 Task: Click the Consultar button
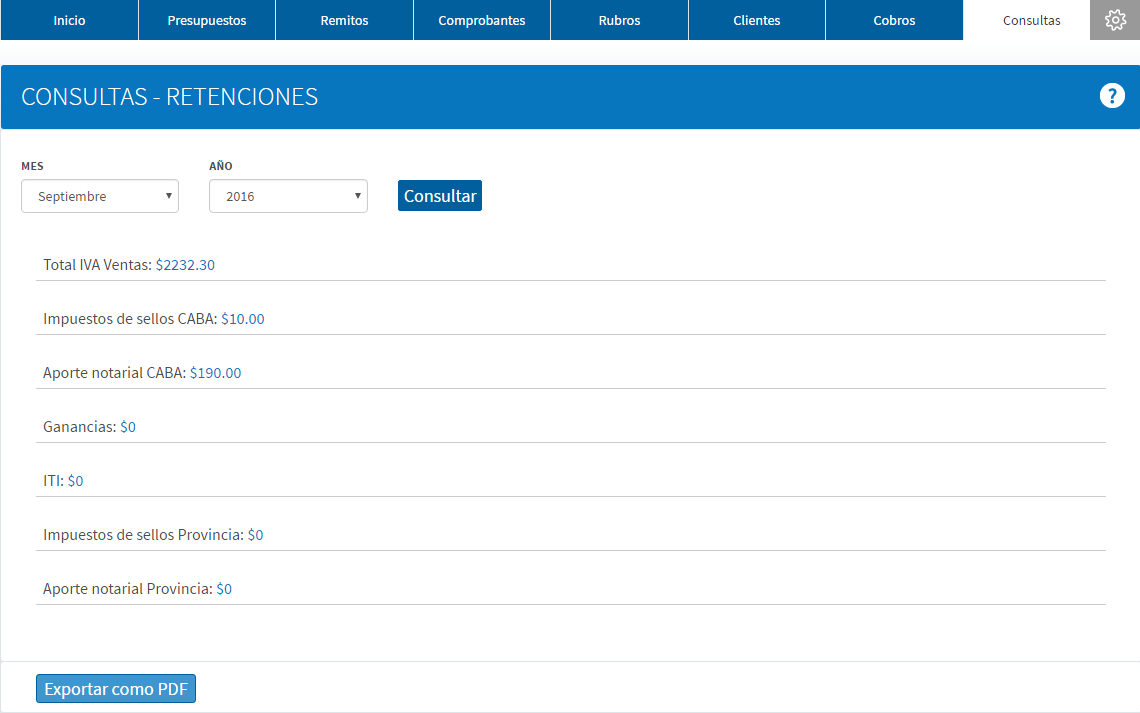[x=440, y=196]
